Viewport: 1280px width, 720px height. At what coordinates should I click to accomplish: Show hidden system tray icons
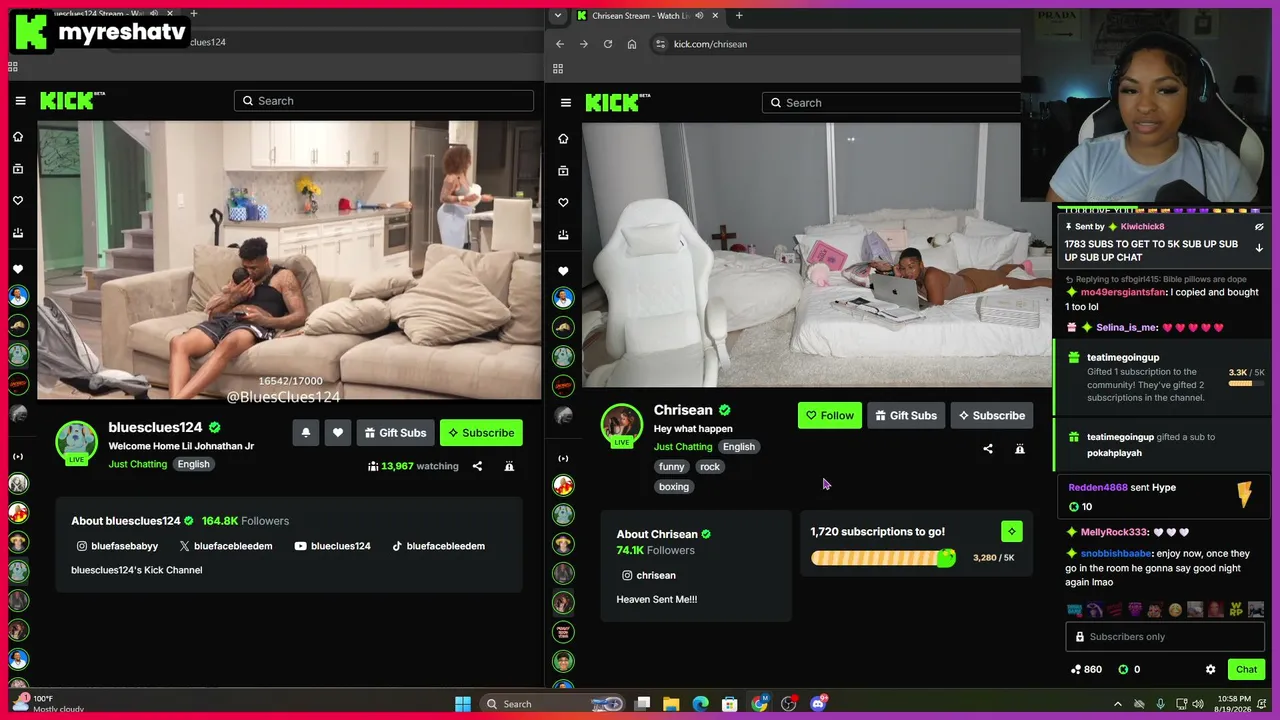1118,704
